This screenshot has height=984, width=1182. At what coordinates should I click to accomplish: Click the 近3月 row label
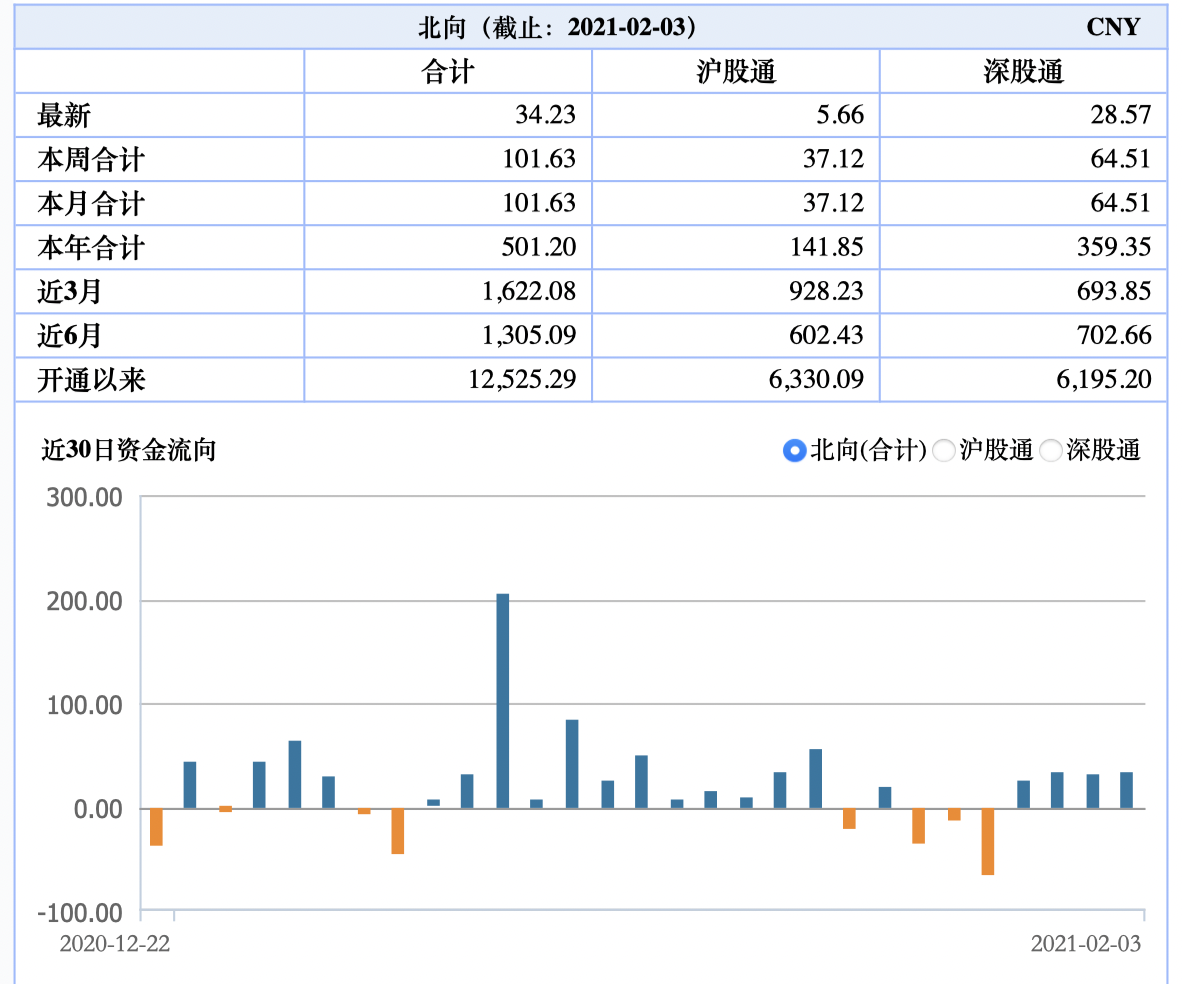[x=69, y=291]
